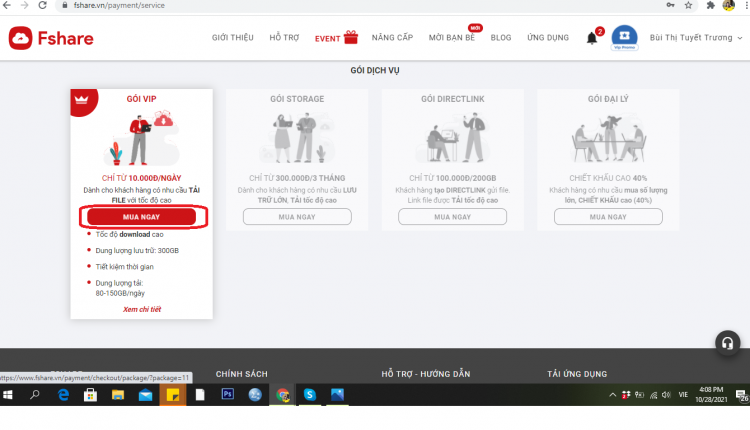Click HỖ TRỢ - HƯỚNG DẪN footer heading

point(426,374)
